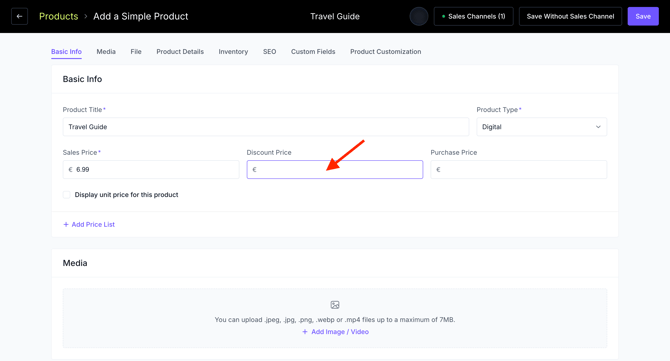Click the plus icon beside Add Image / Video
The image size is (670, 361).
[305, 332]
